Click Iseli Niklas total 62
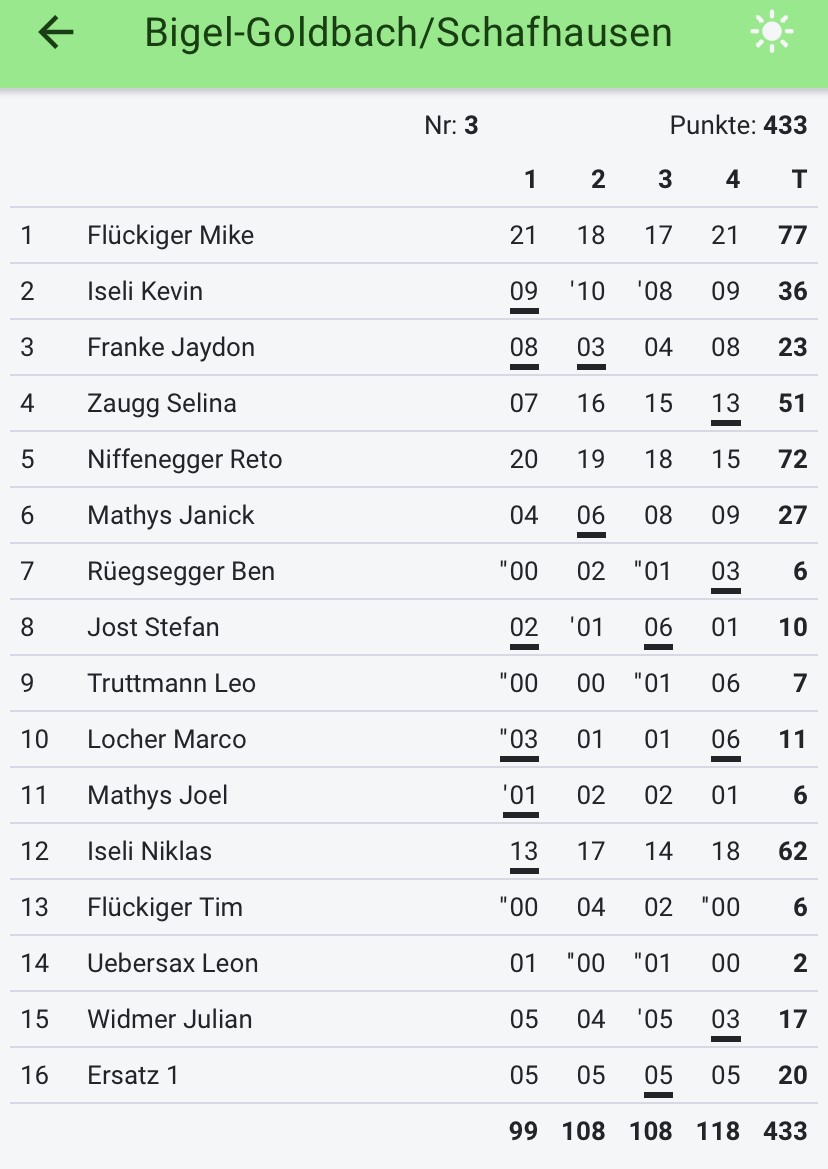 click(792, 851)
